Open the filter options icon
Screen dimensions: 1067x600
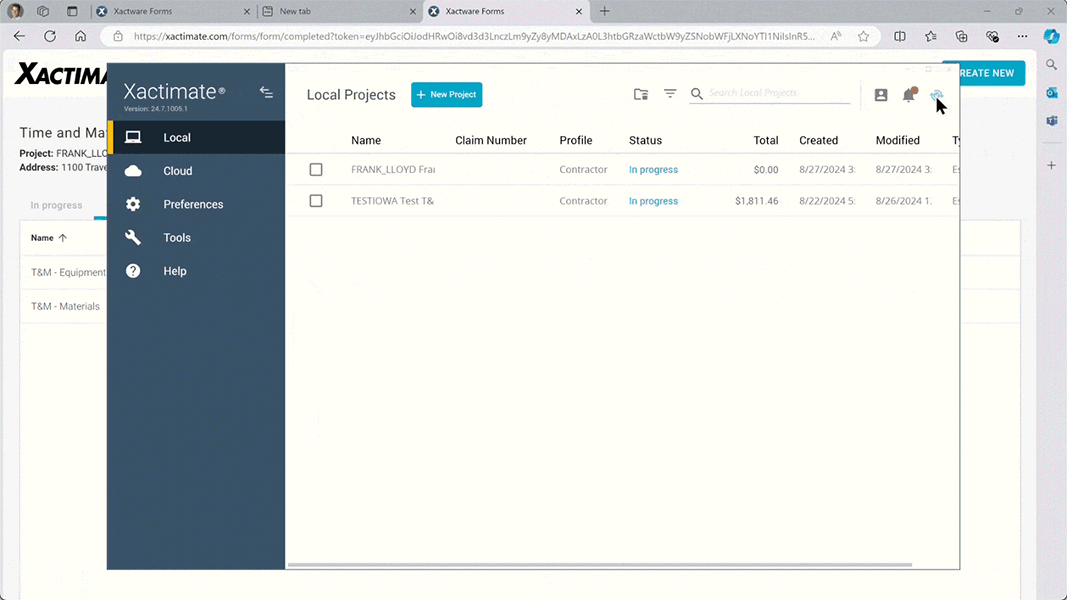point(670,94)
